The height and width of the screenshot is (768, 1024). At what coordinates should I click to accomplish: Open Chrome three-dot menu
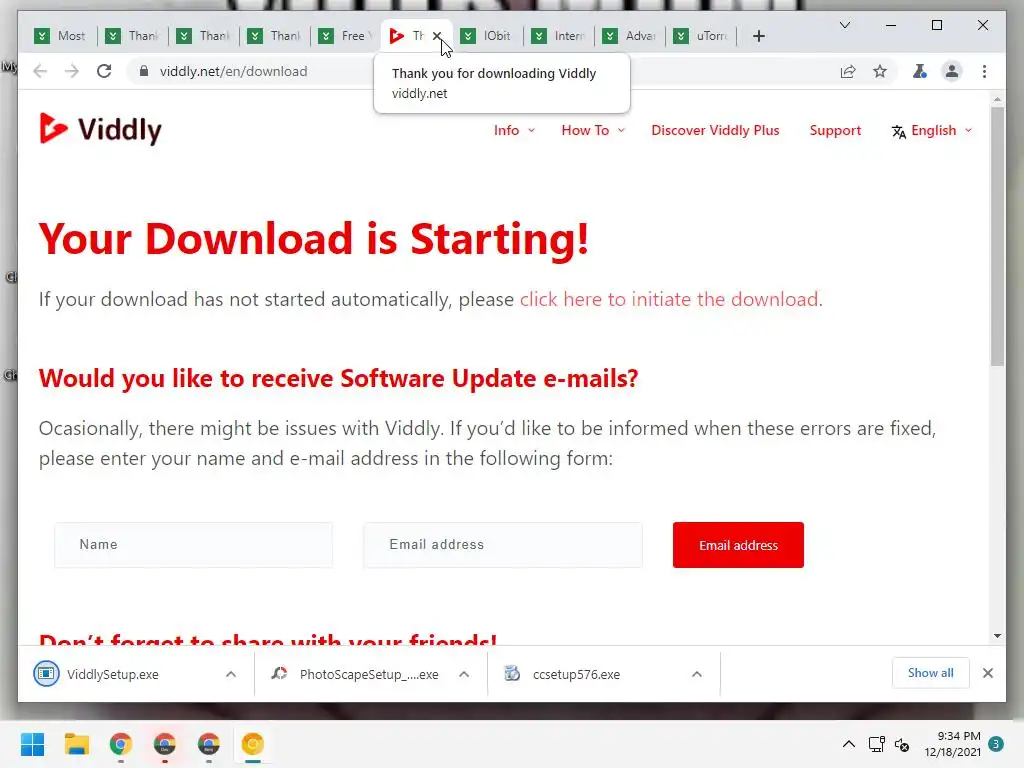(984, 71)
